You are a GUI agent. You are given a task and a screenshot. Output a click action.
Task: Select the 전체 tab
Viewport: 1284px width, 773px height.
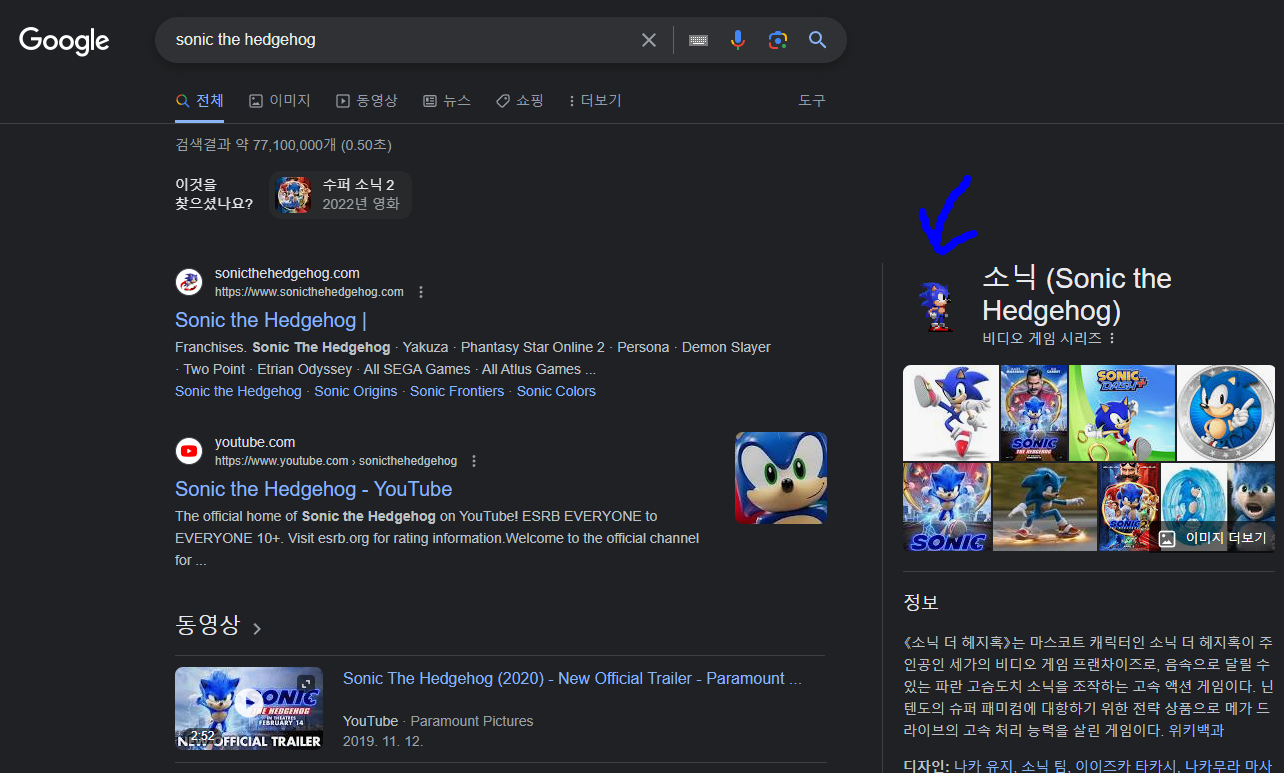(x=199, y=101)
